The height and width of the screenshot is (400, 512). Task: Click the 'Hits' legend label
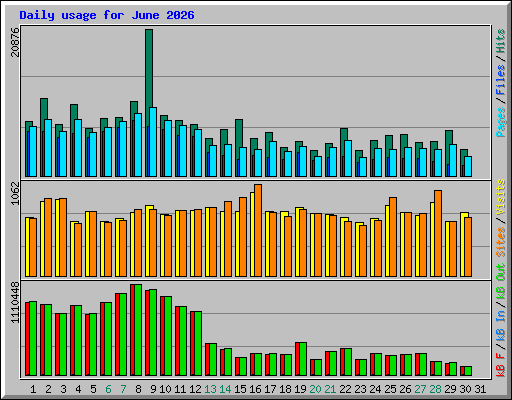(x=501, y=41)
